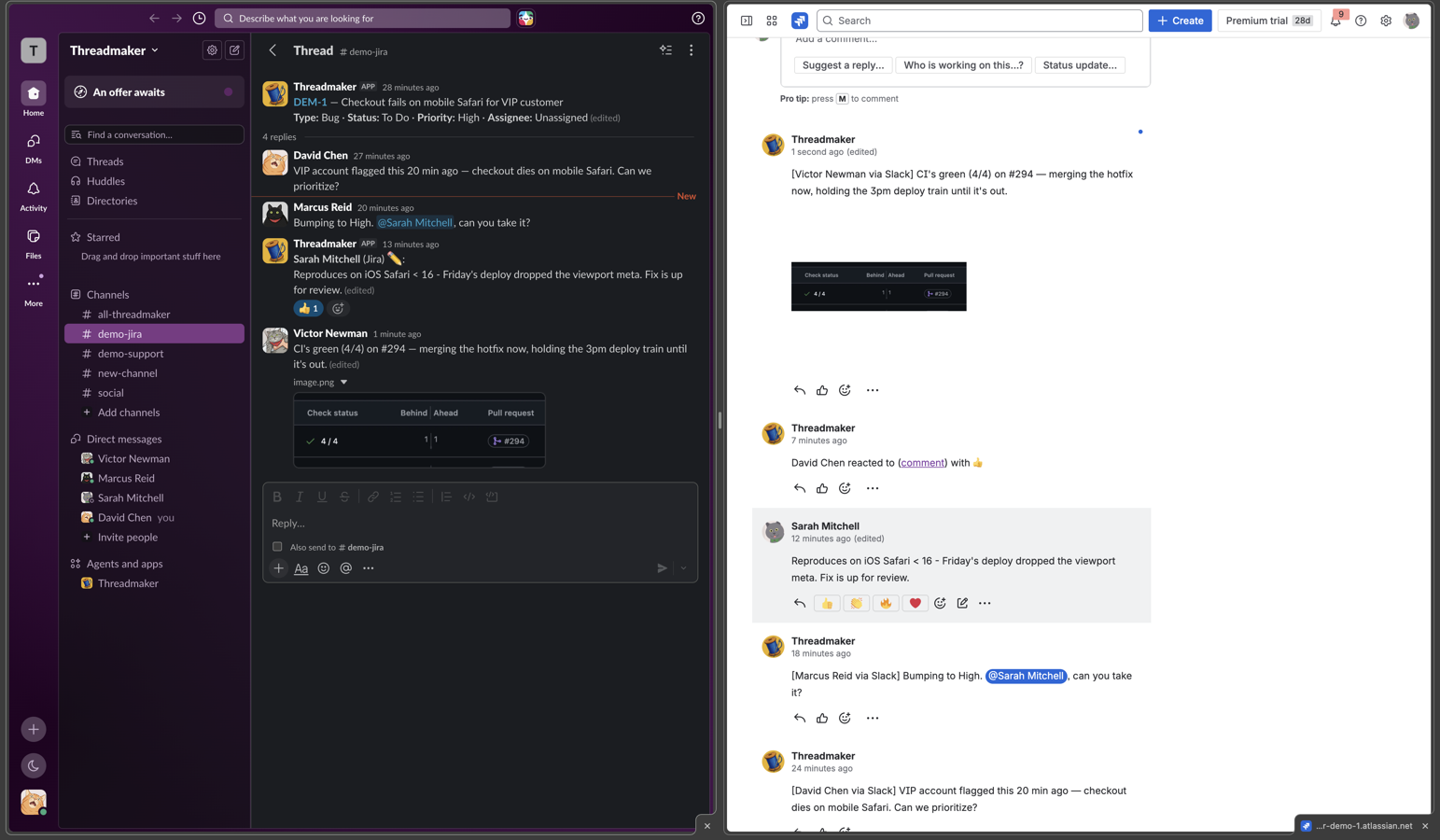This screenshot has height=840, width=1440.
Task: Open Files in Slack sidebar
Action: [x=34, y=244]
